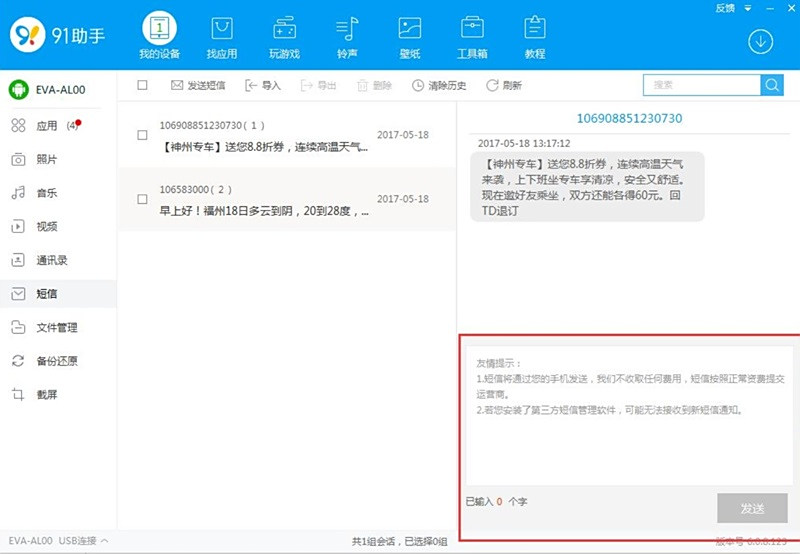Click the 发送短信 toolbar button
Image resolution: width=800 pixels, height=554 pixels.
198,85
